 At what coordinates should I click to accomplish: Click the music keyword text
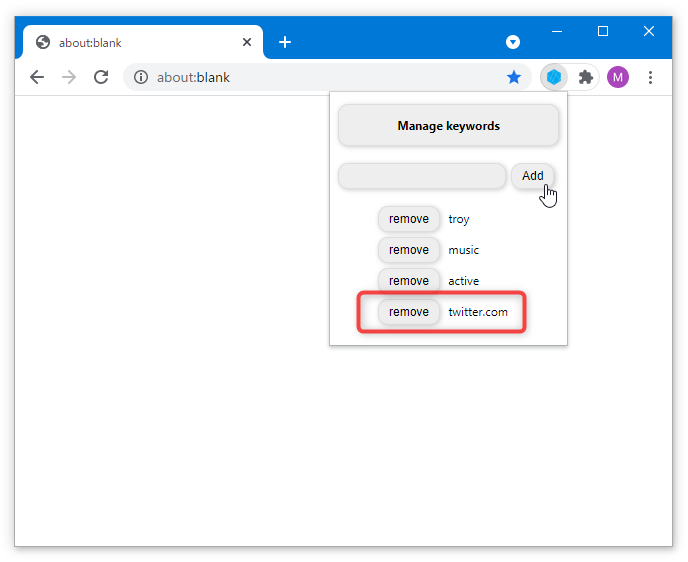pyautogui.click(x=463, y=250)
